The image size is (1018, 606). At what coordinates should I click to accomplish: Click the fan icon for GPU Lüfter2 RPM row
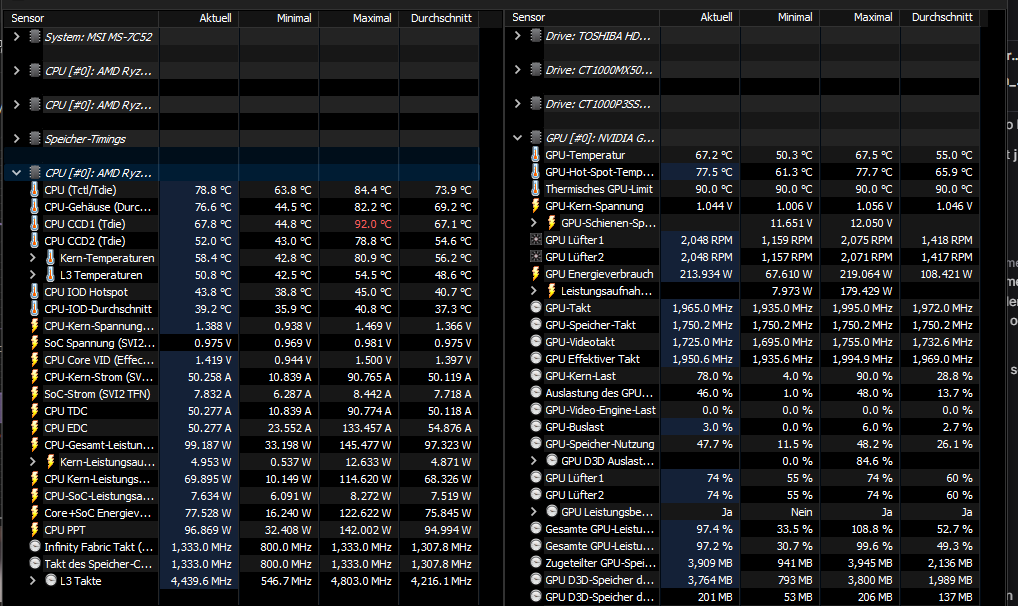536,257
